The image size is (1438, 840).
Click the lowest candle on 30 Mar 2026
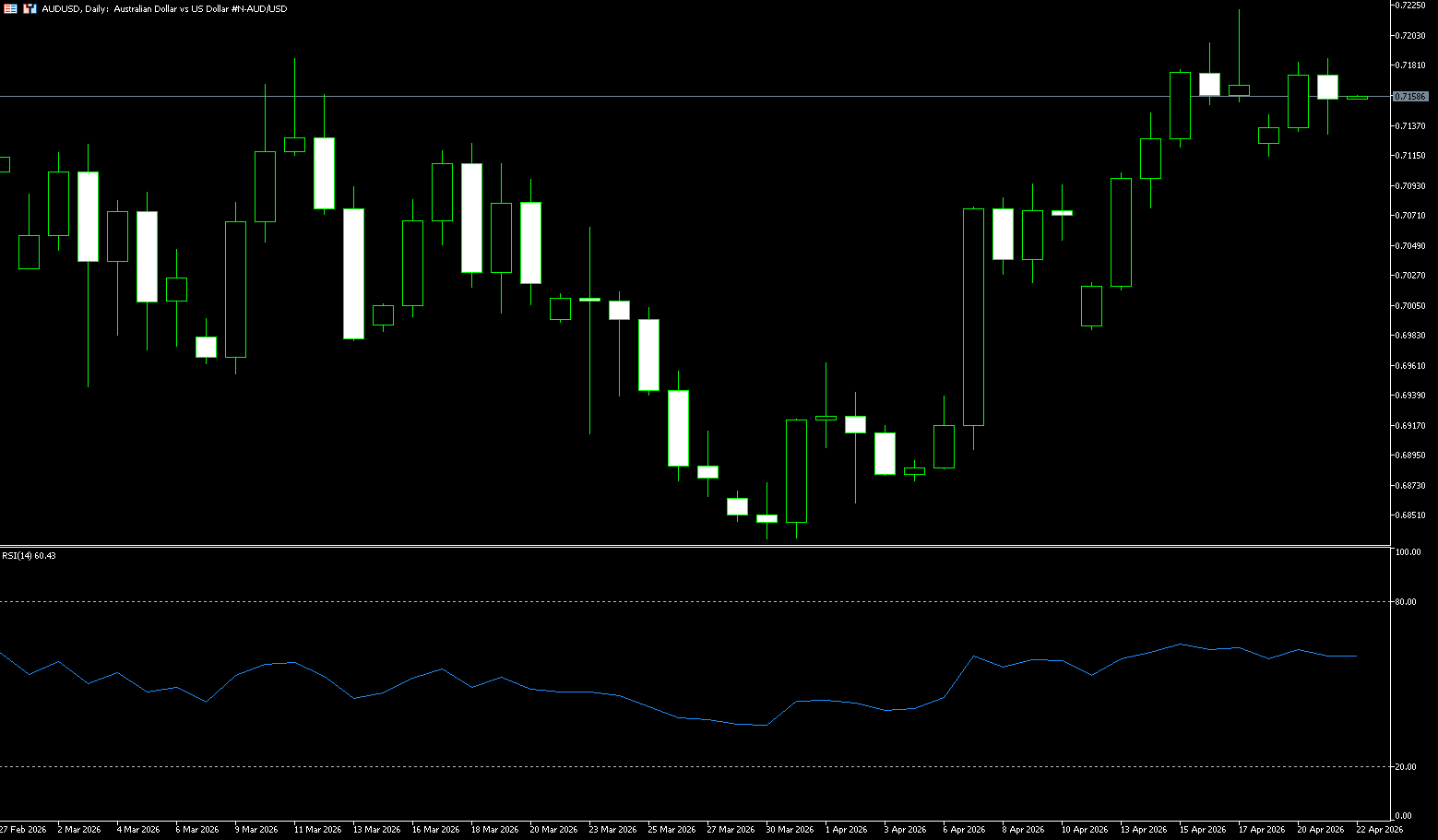(x=767, y=518)
